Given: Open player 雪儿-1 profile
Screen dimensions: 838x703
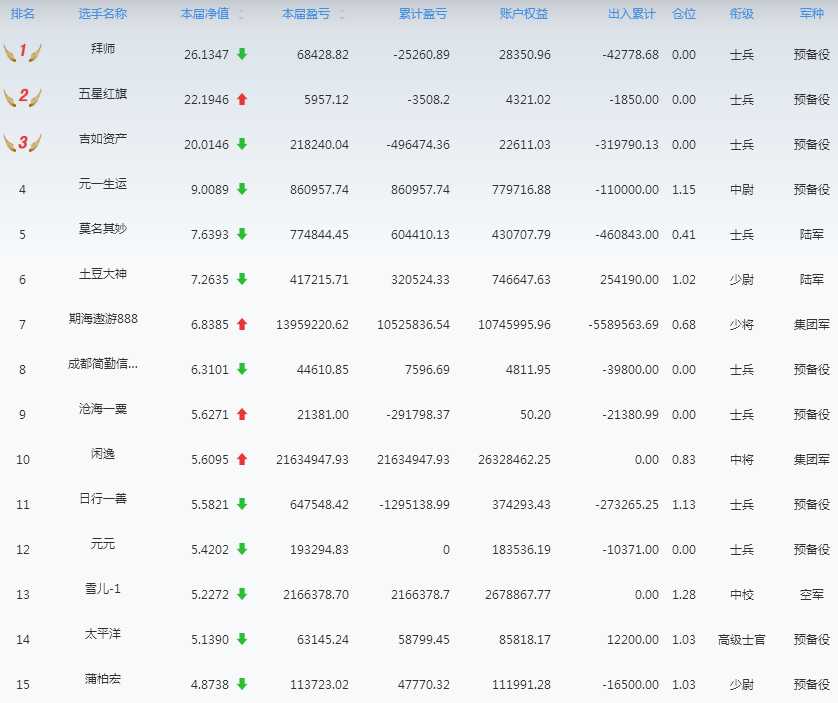Looking at the screenshot, I should [x=103, y=589].
